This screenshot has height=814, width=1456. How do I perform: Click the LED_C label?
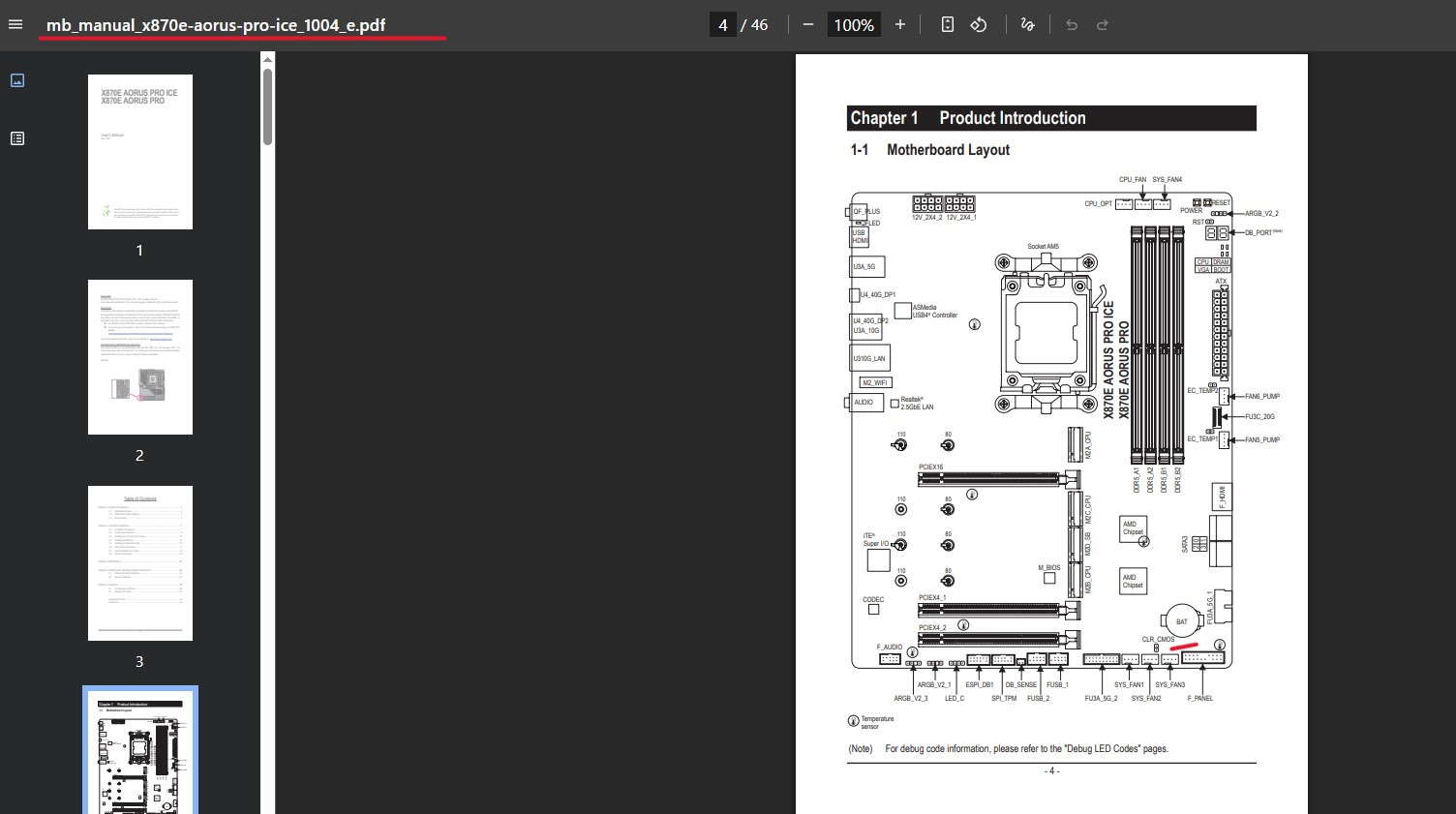pyautogui.click(x=955, y=699)
